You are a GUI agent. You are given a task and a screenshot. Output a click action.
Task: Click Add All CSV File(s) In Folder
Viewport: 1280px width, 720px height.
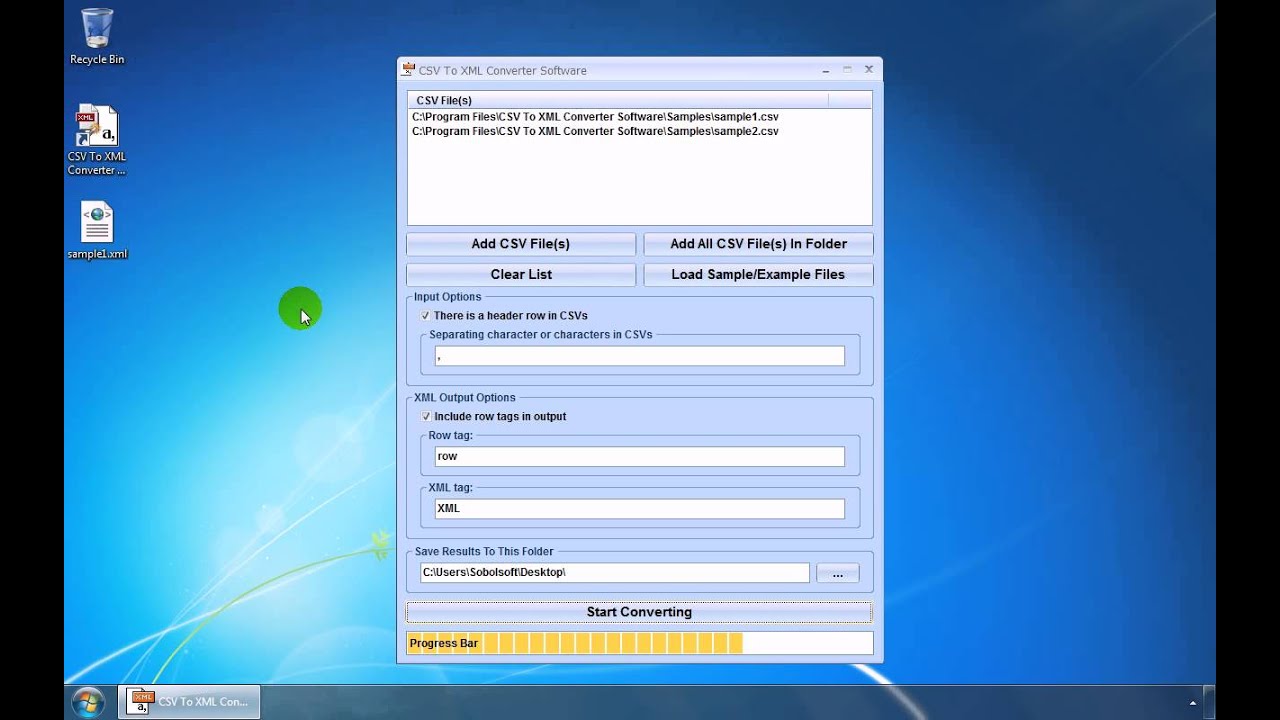pos(758,244)
